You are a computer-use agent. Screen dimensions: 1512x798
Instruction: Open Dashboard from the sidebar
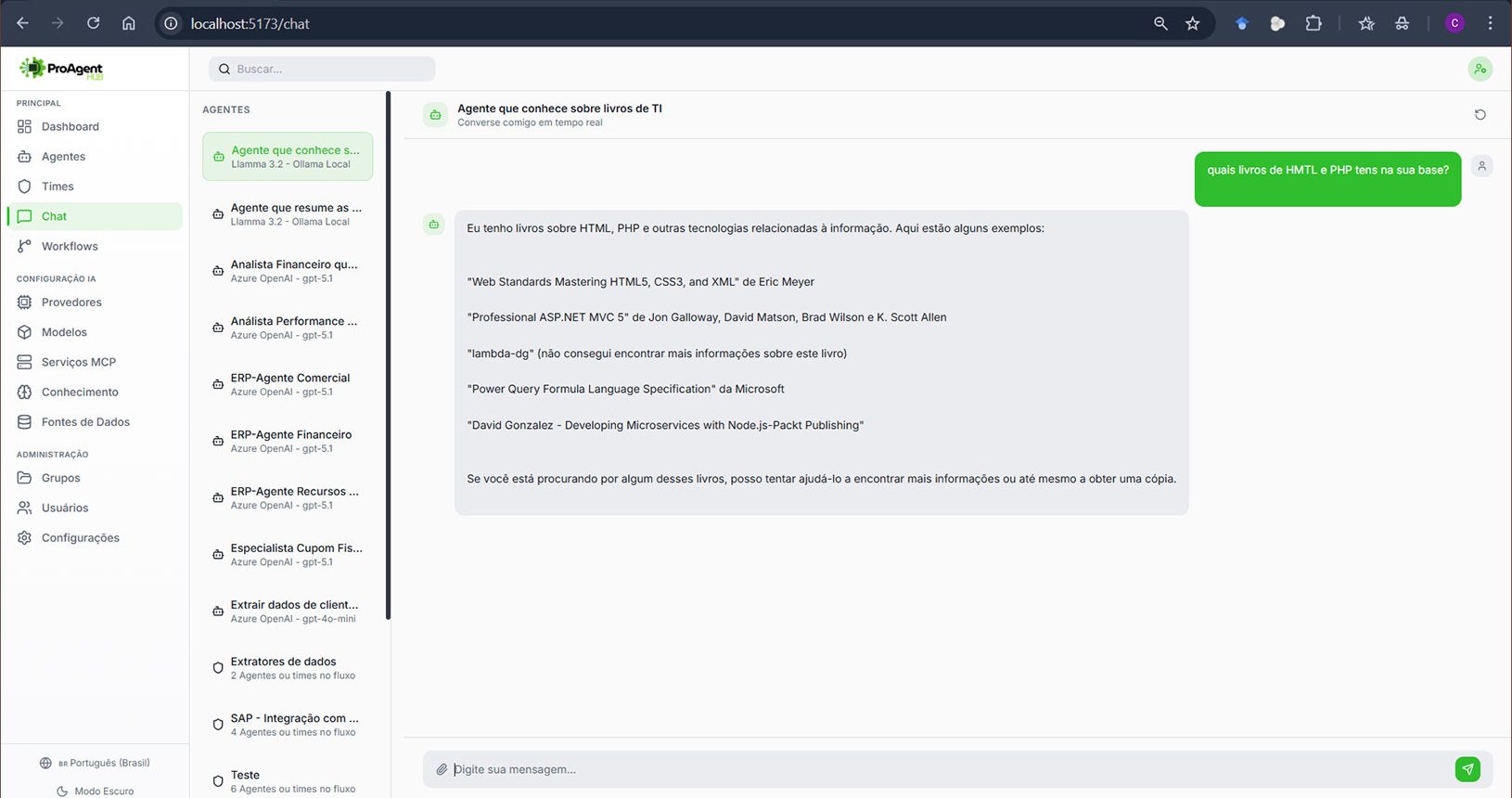(70, 126)
